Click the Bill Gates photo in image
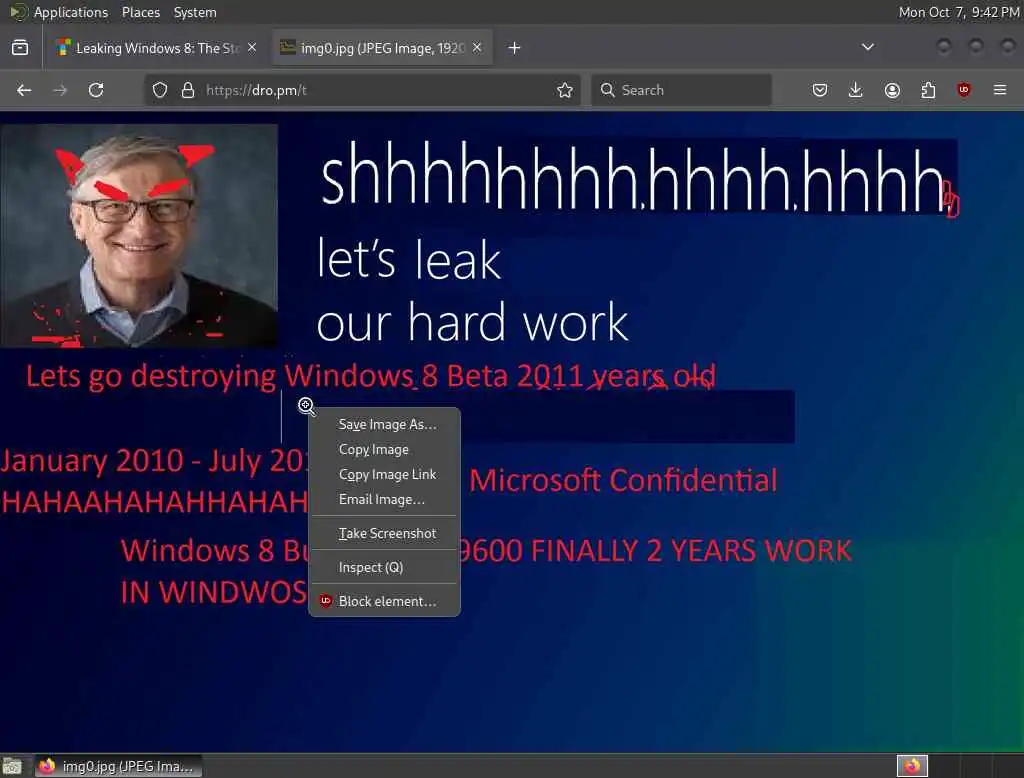This screenshot has height=778, width=1024. click(138, 235)
